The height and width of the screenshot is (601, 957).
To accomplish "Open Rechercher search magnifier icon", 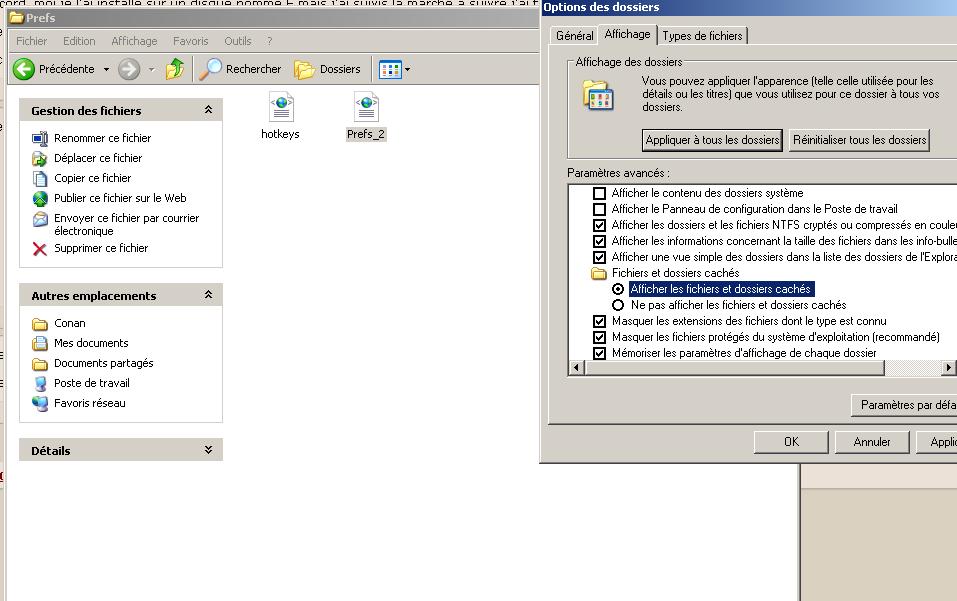I will (x=211, y=69).
